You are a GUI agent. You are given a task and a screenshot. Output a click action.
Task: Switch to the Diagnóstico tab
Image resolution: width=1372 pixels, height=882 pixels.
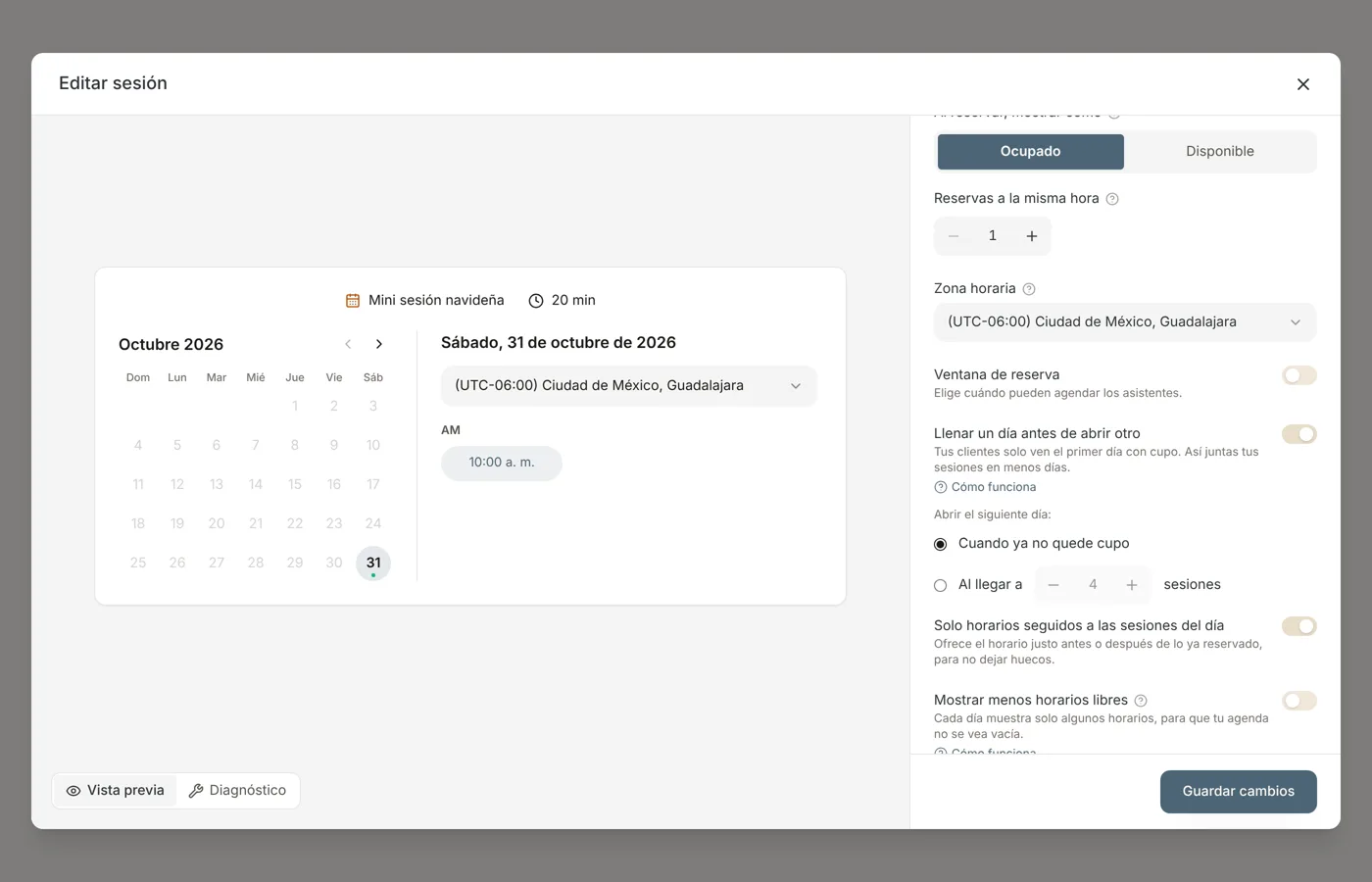[x=238, y=791]
